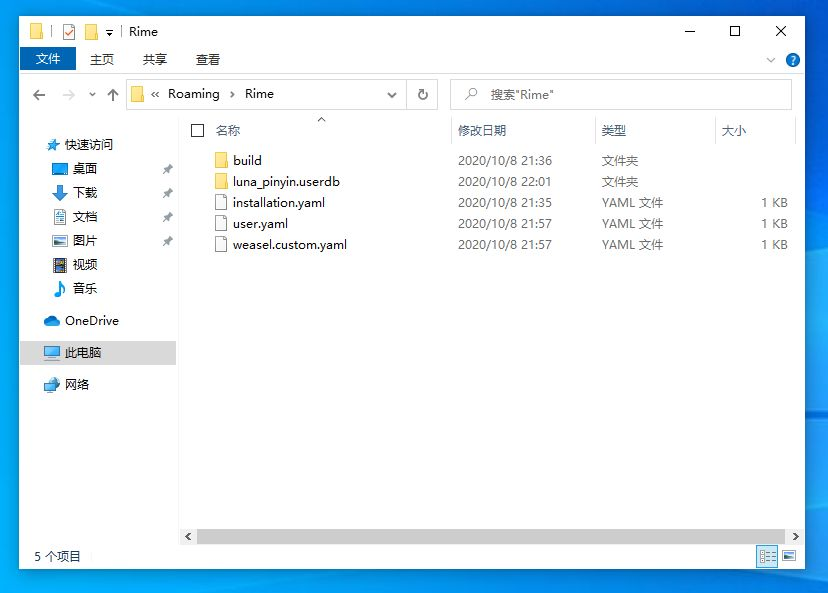Screen dimensions: 828x593
Task: Click inside the 搜索"Rime" search box
Action: pyautogui.click(x=620, y=93)
